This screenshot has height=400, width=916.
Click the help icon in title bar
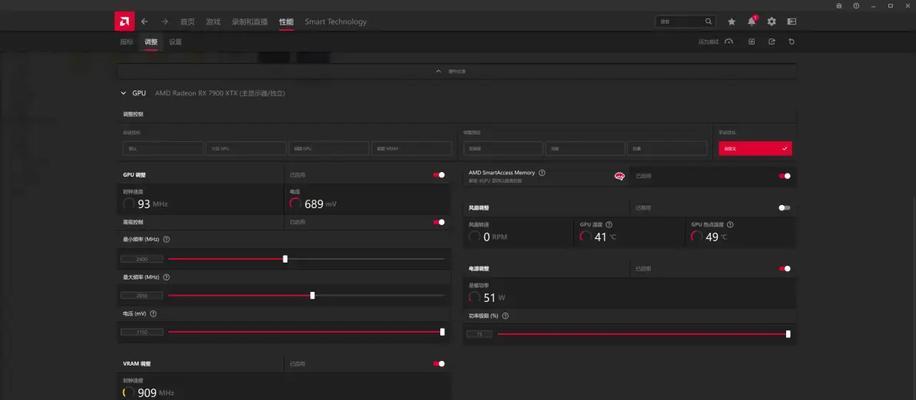click(856, 5)
